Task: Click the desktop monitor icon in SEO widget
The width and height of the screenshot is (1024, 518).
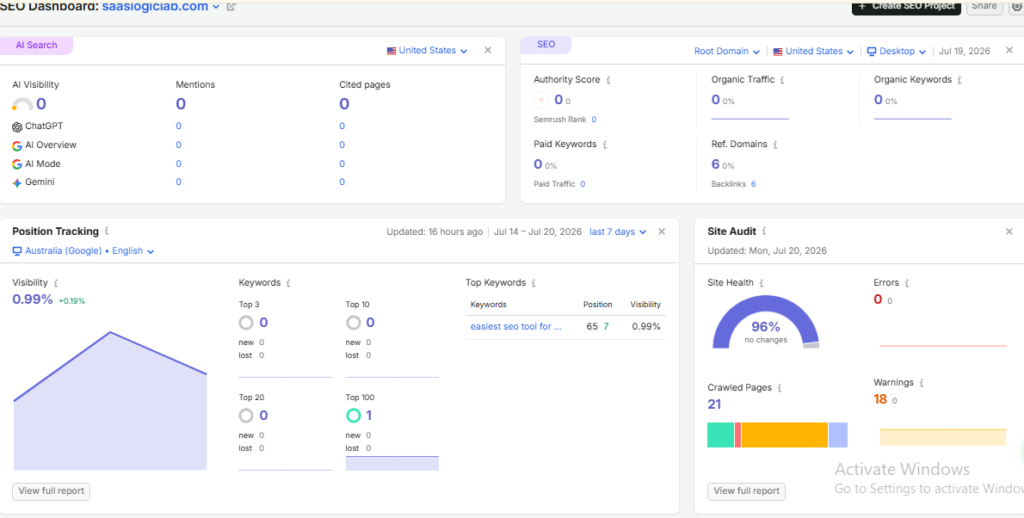Action: click(871, 51)
